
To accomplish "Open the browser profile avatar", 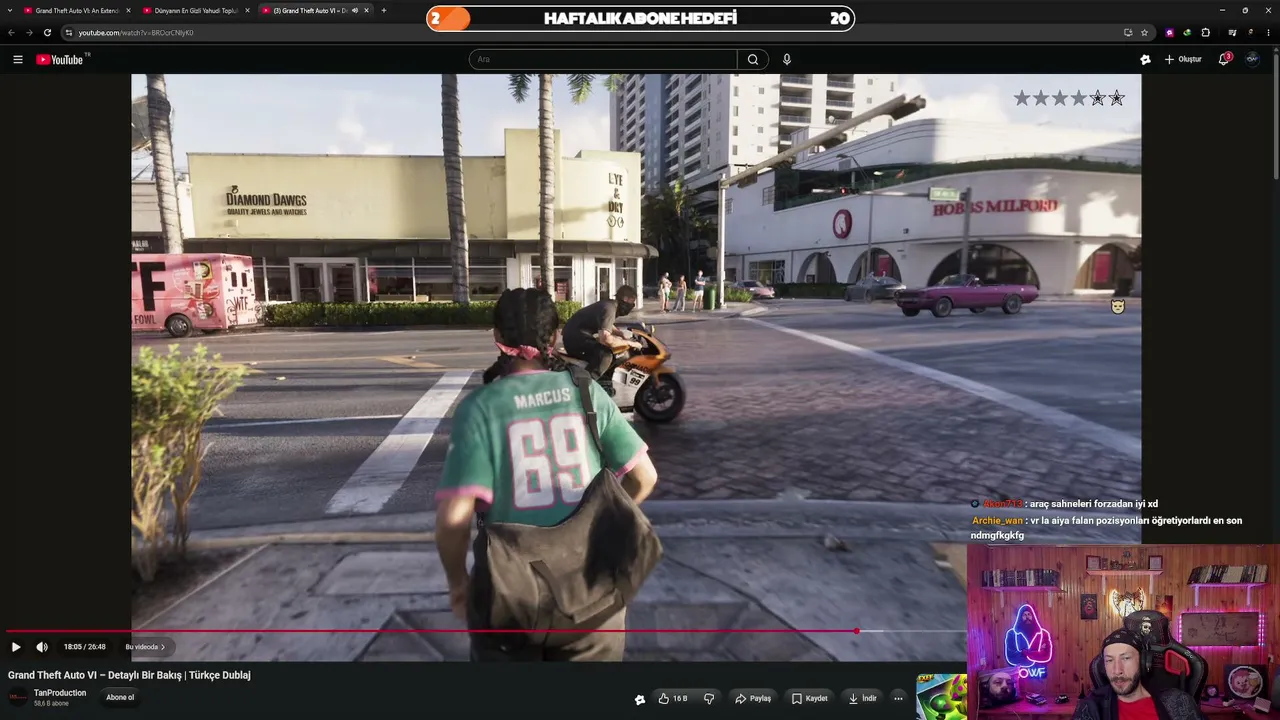I will click(1250, 32).
